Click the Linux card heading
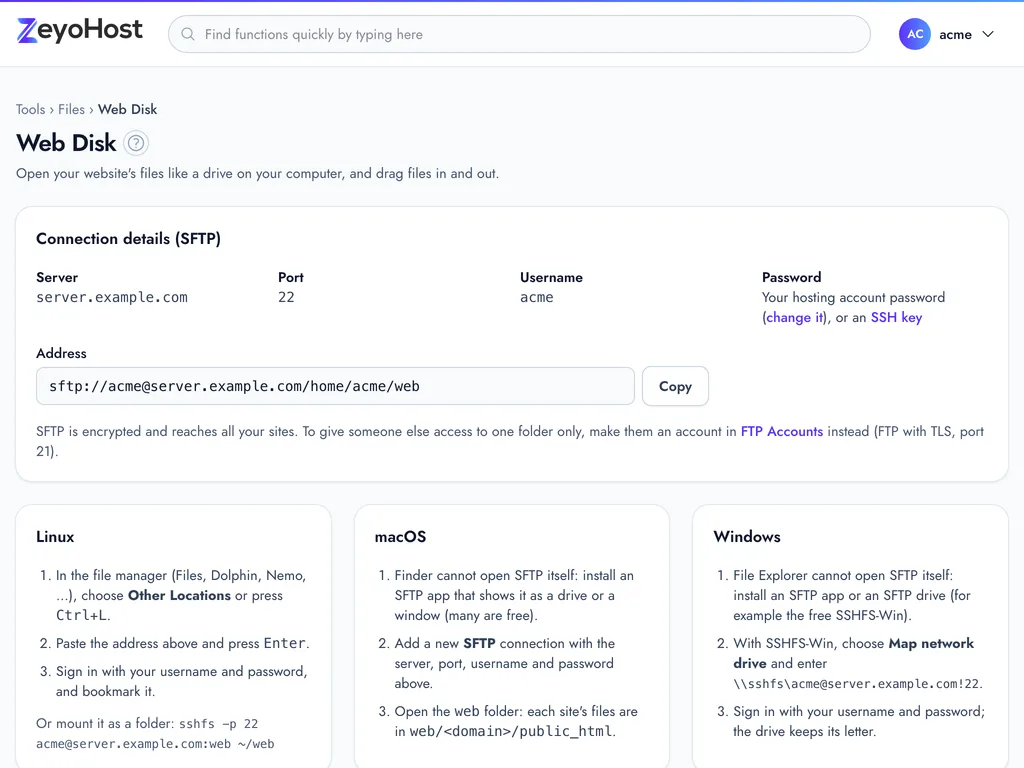The image size is (1024, 768). (x=56, y=537)
